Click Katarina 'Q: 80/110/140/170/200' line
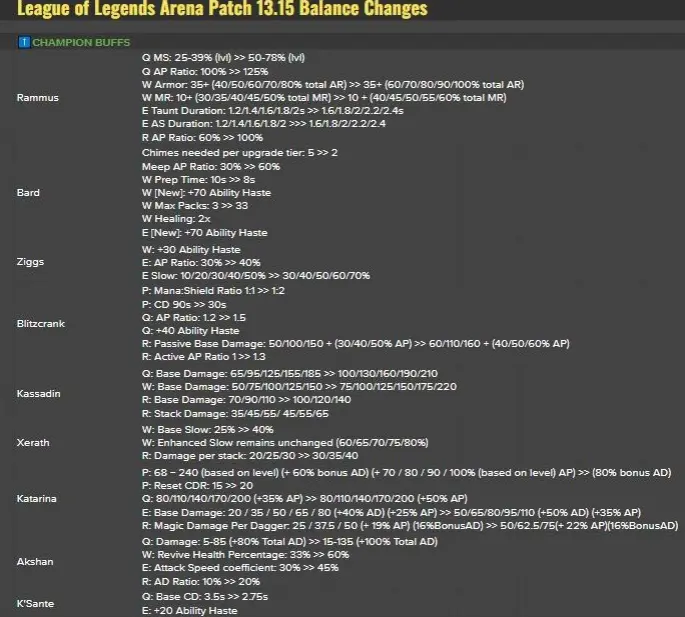The height and width of the screenshot is (617, 685). (304, 499)
